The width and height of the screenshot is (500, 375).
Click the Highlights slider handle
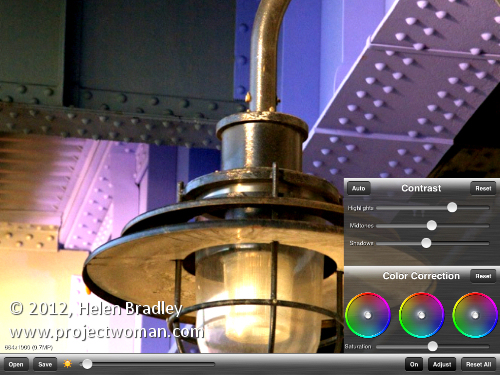click(x=452, y=207)
